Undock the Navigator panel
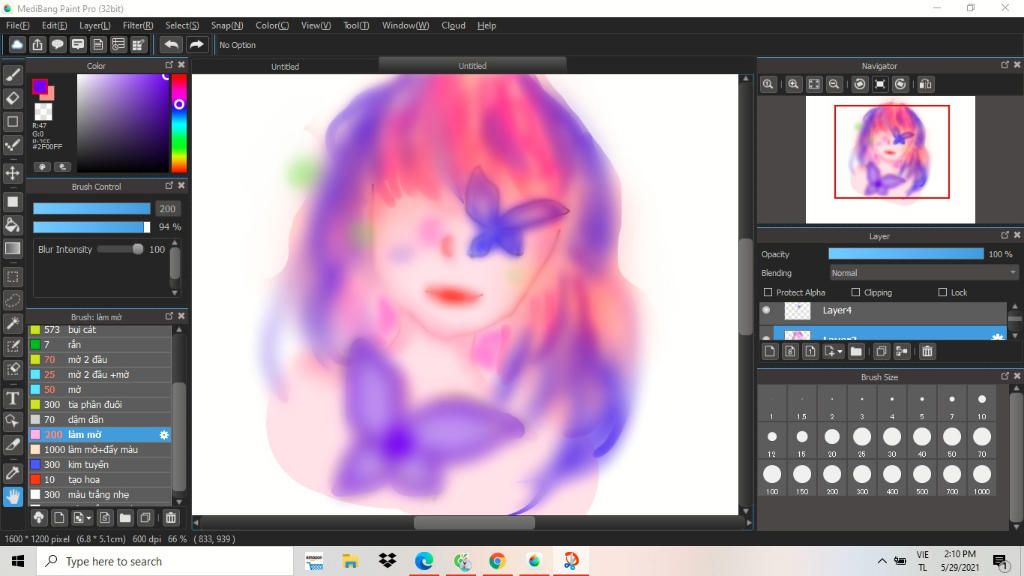 pyautogui.click(x=1004, y=65)
